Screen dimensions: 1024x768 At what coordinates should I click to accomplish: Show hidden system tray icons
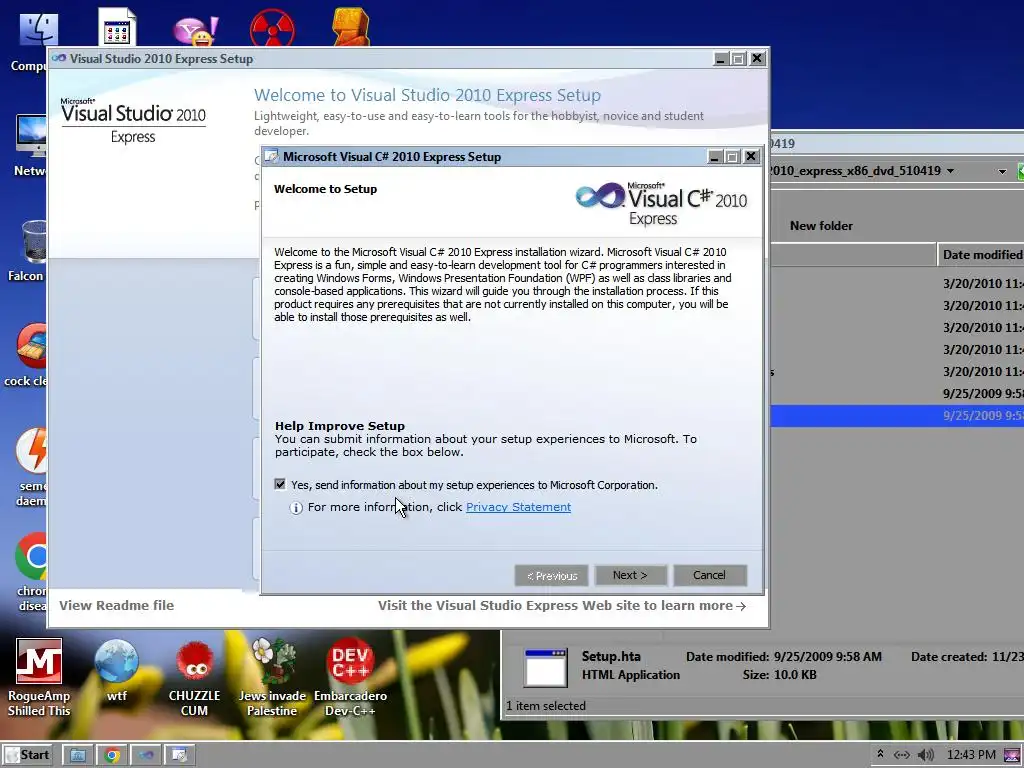tap(880, 754)
